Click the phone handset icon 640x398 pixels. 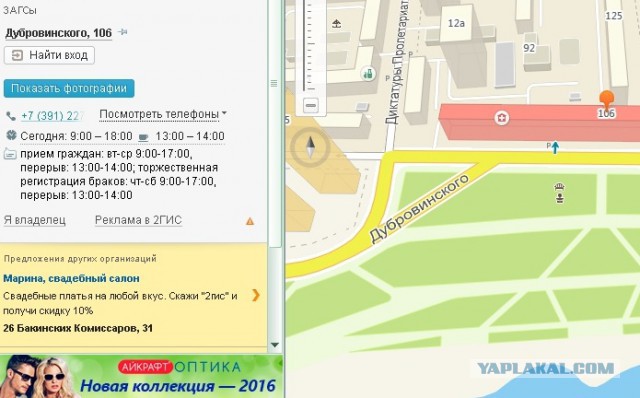[x=11, y=116]
